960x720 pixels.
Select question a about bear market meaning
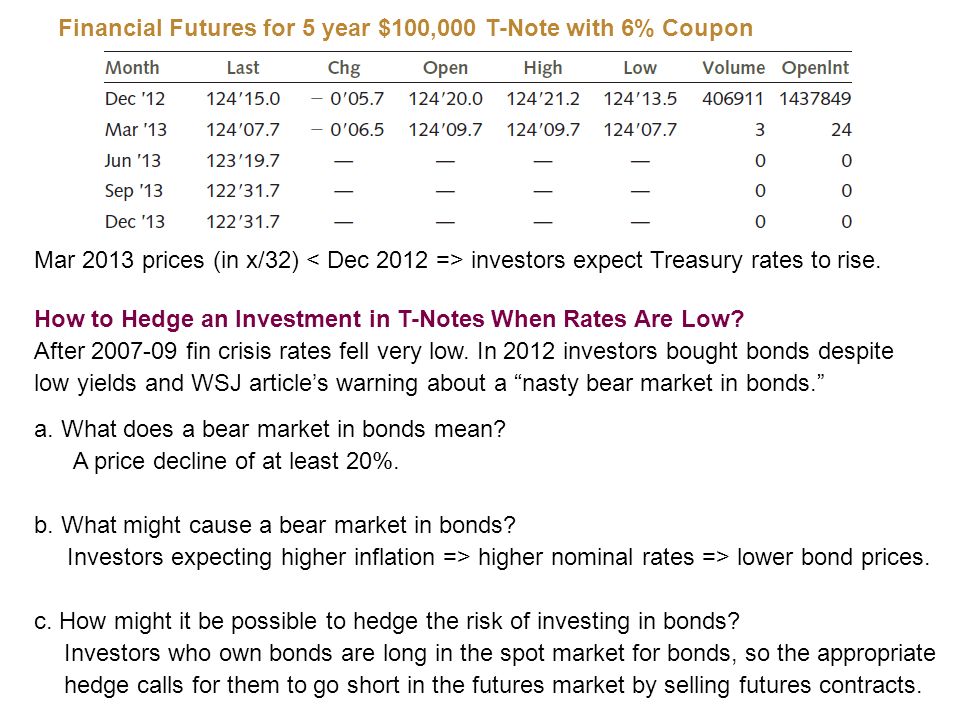[x=270, y=429]
